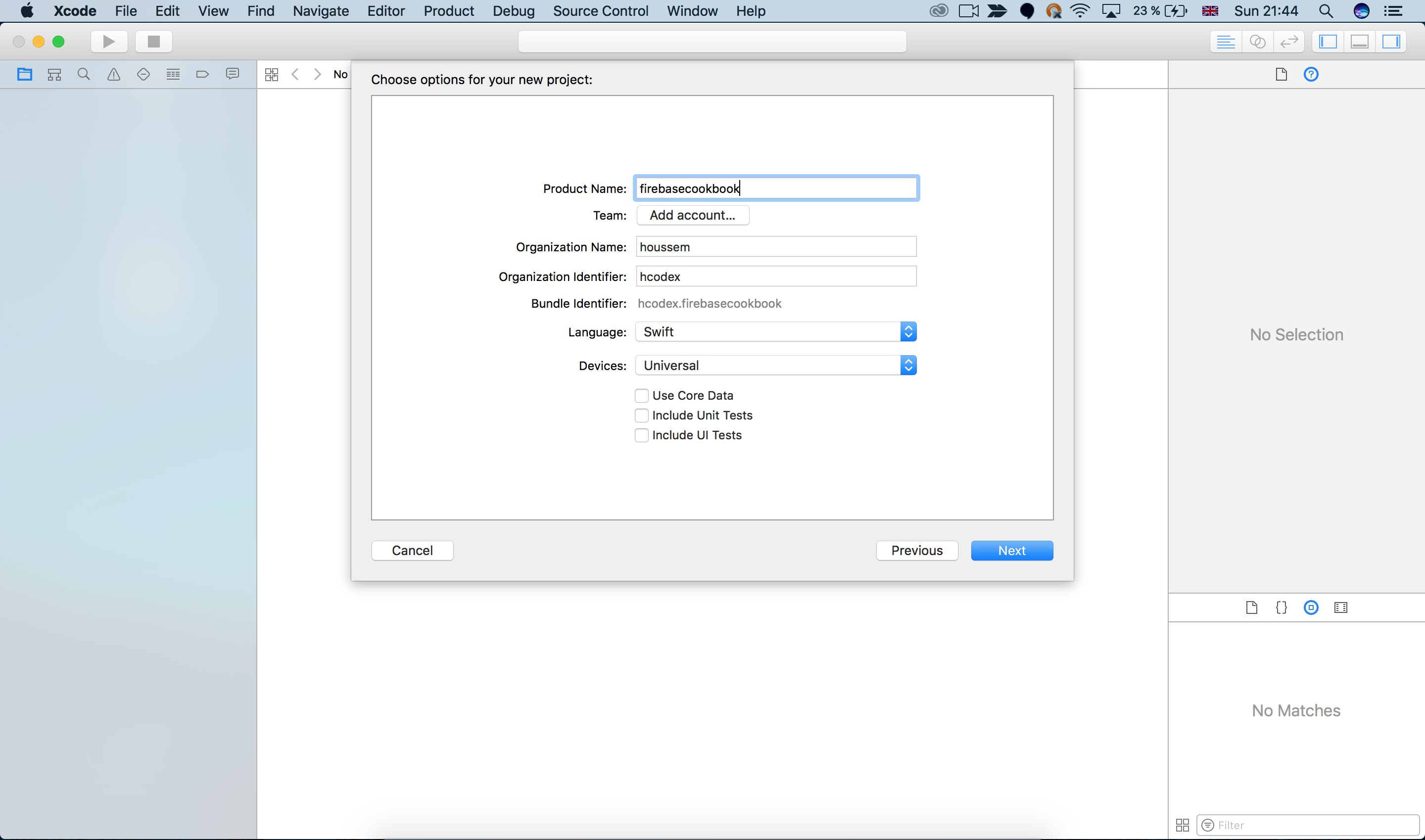
Task: Open the Xcode application menu
Action: click(x=75, y=11)
